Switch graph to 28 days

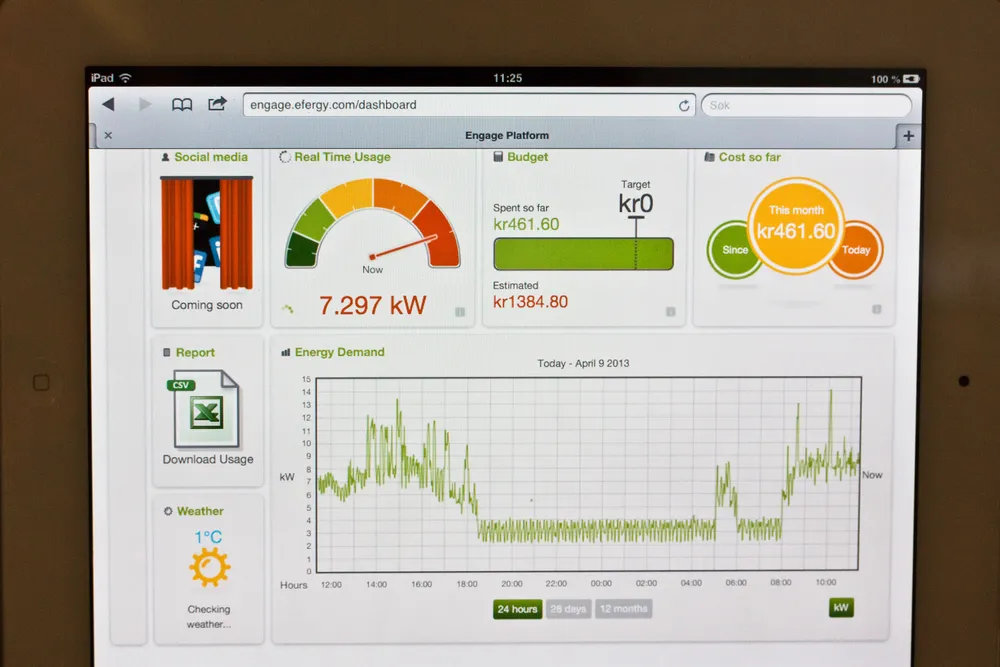(568, 609)
